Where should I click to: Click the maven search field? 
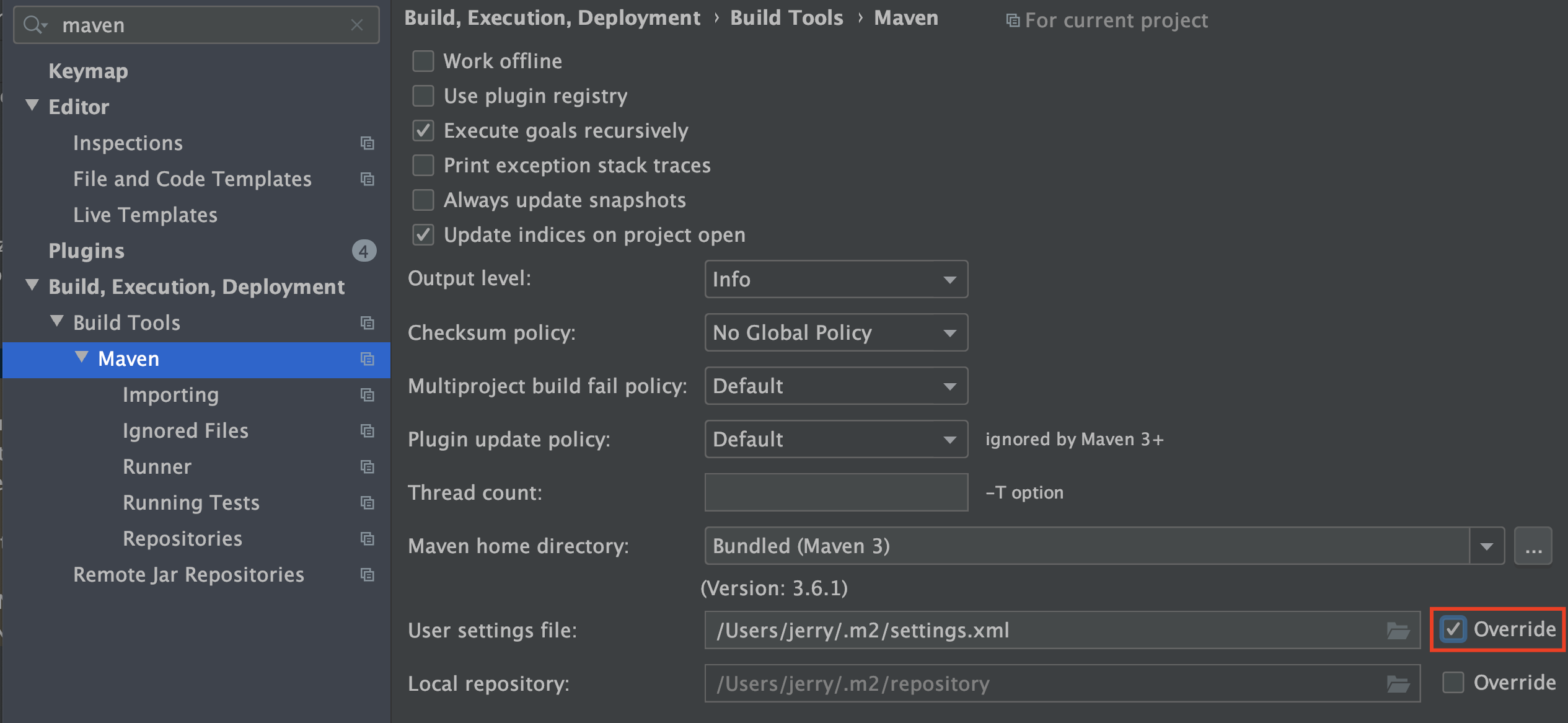click(x=196, y=25)
